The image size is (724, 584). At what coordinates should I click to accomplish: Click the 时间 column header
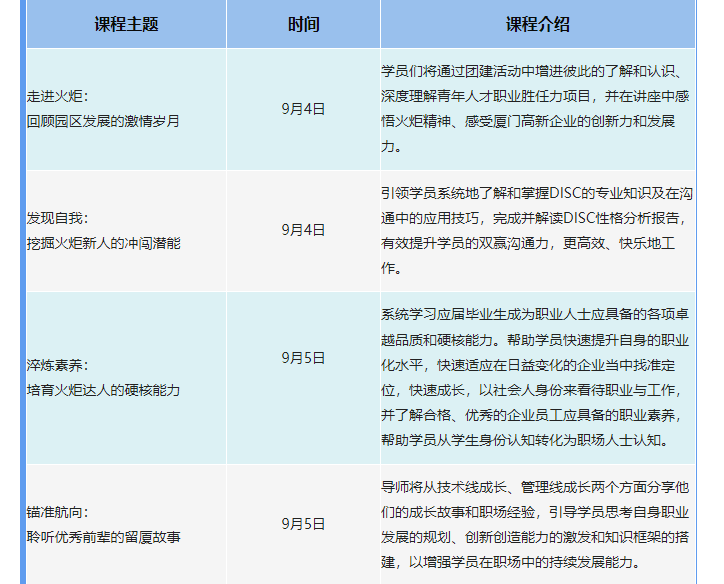pos(303,25)
